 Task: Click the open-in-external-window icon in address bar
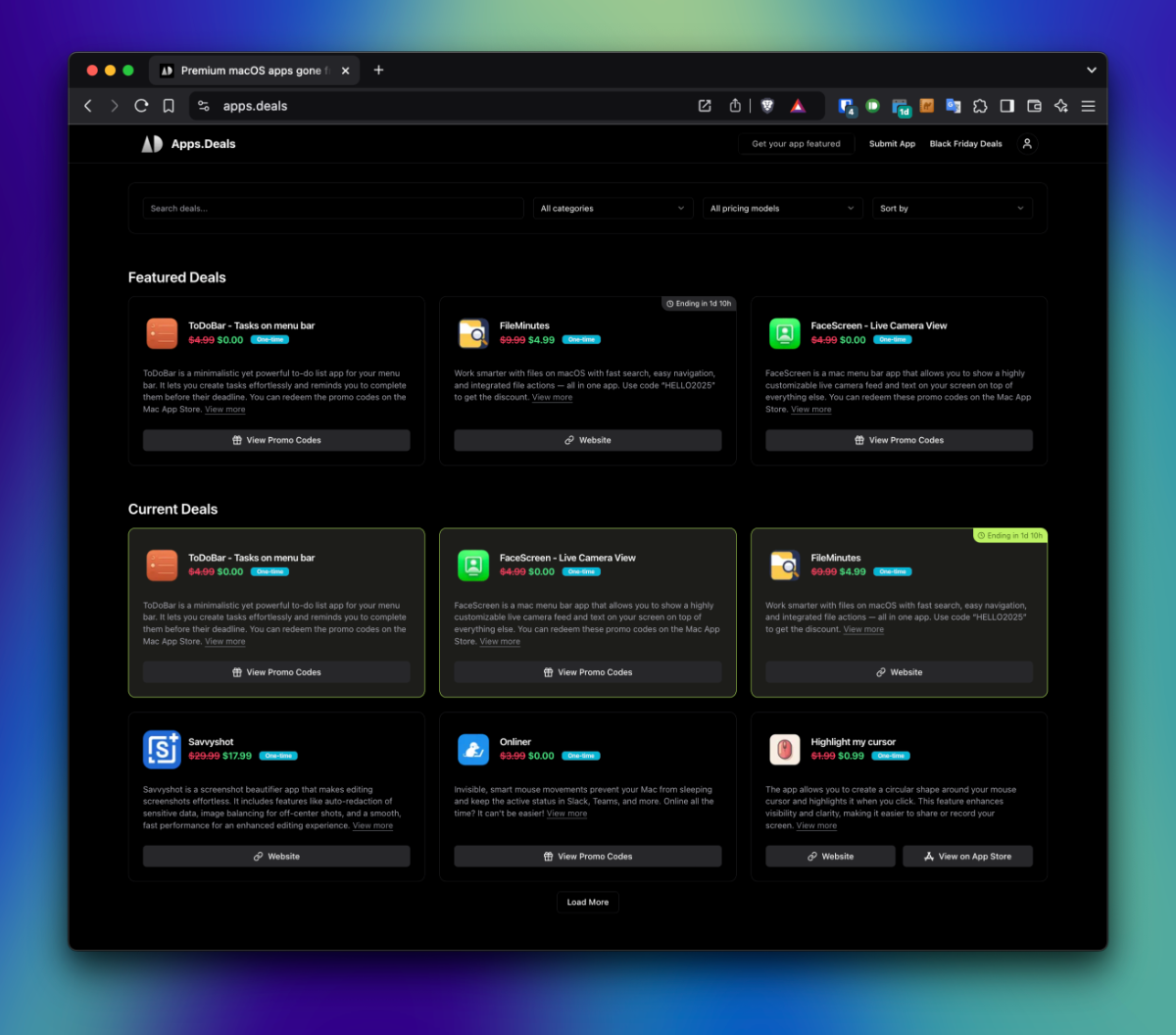705,106
